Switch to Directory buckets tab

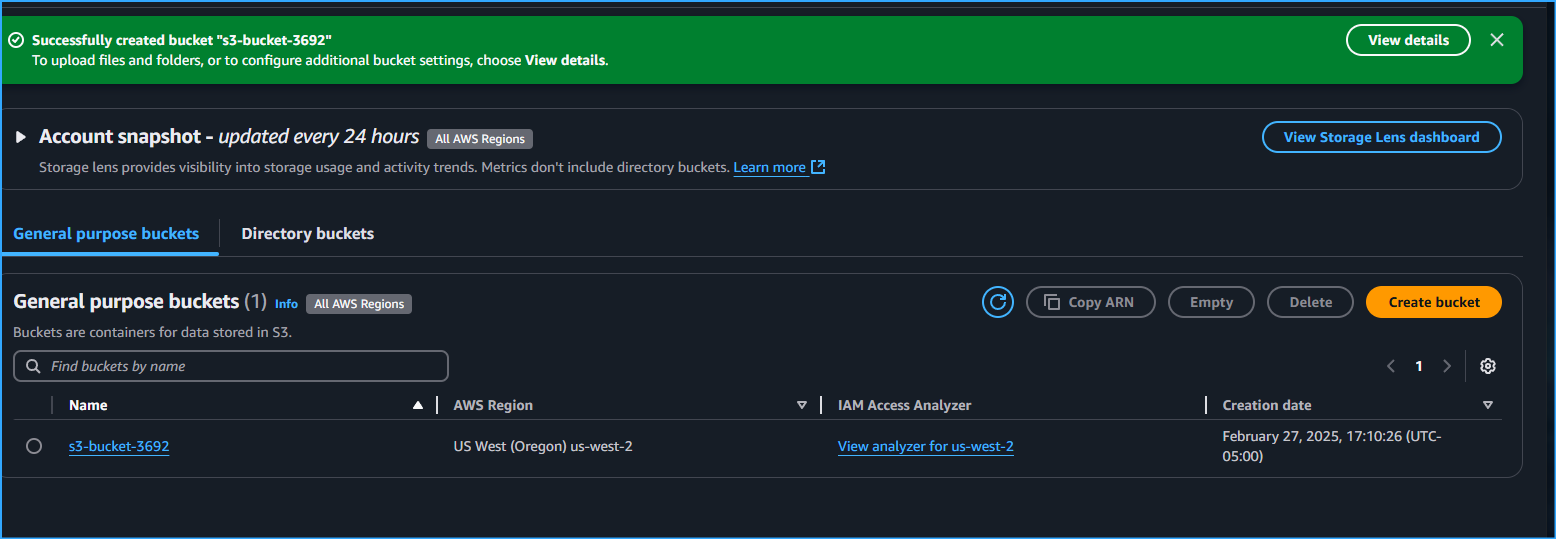pyautogui.click(x=307, y=234)
